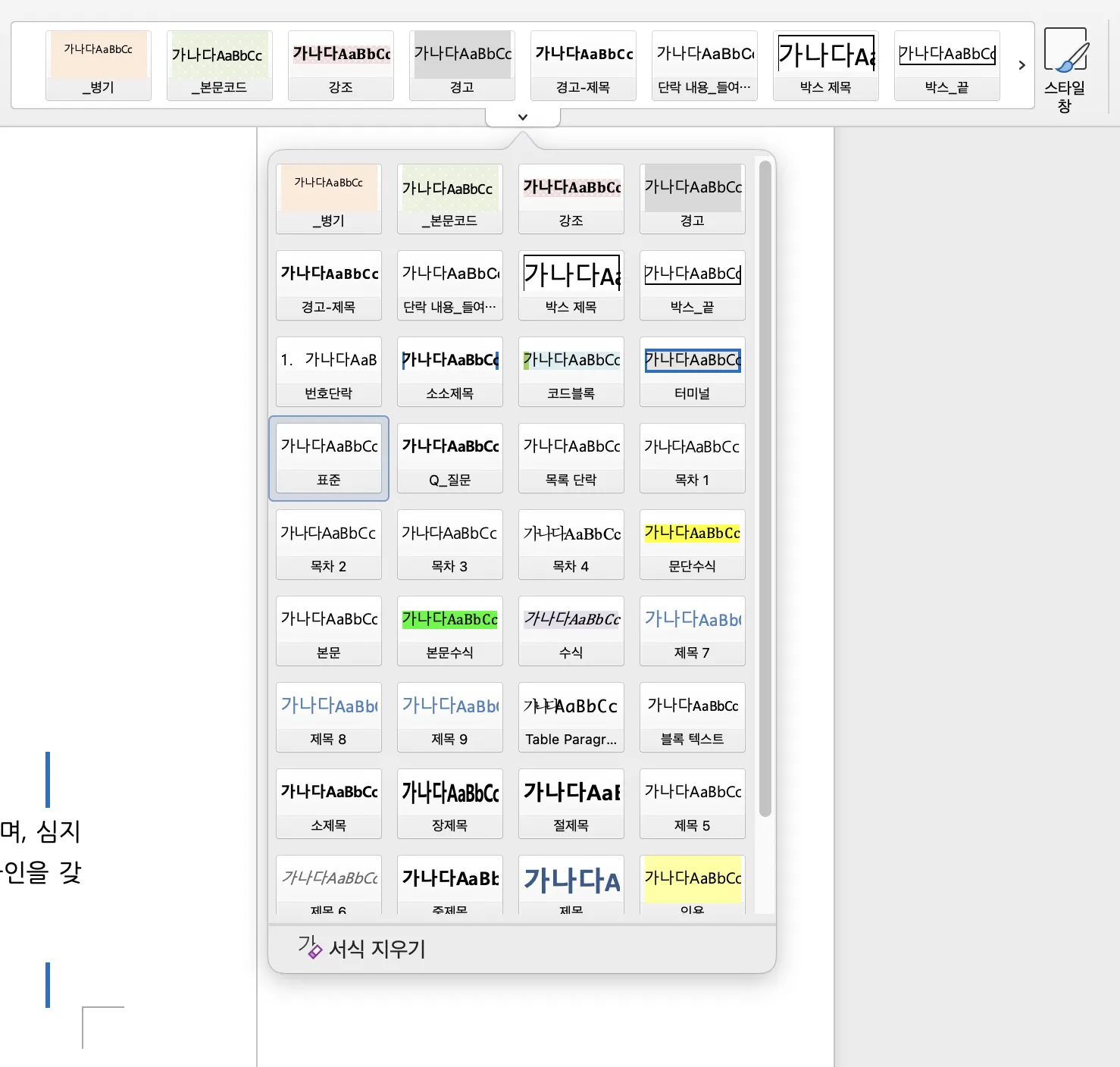The image size is (1120, 1067).
Task: Pick the 박스 제목 style in the ribbon strip
Action: [826, 66]
